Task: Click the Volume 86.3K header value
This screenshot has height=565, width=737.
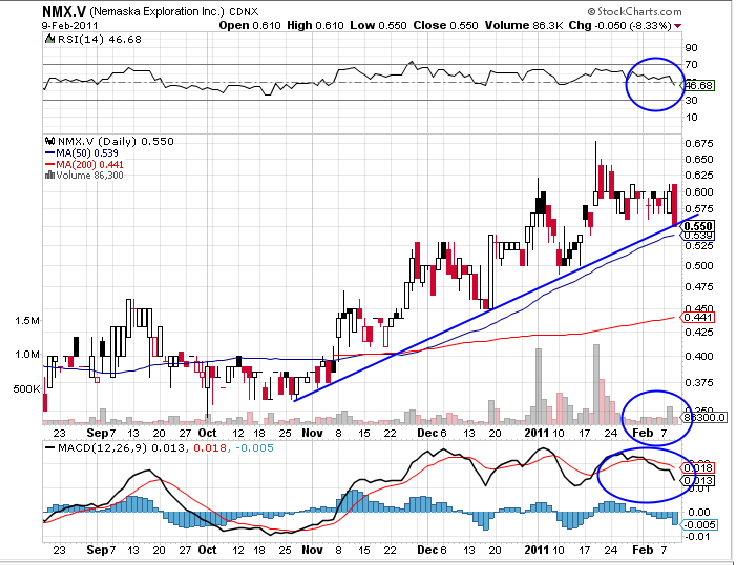Action: tap(524, 25)
